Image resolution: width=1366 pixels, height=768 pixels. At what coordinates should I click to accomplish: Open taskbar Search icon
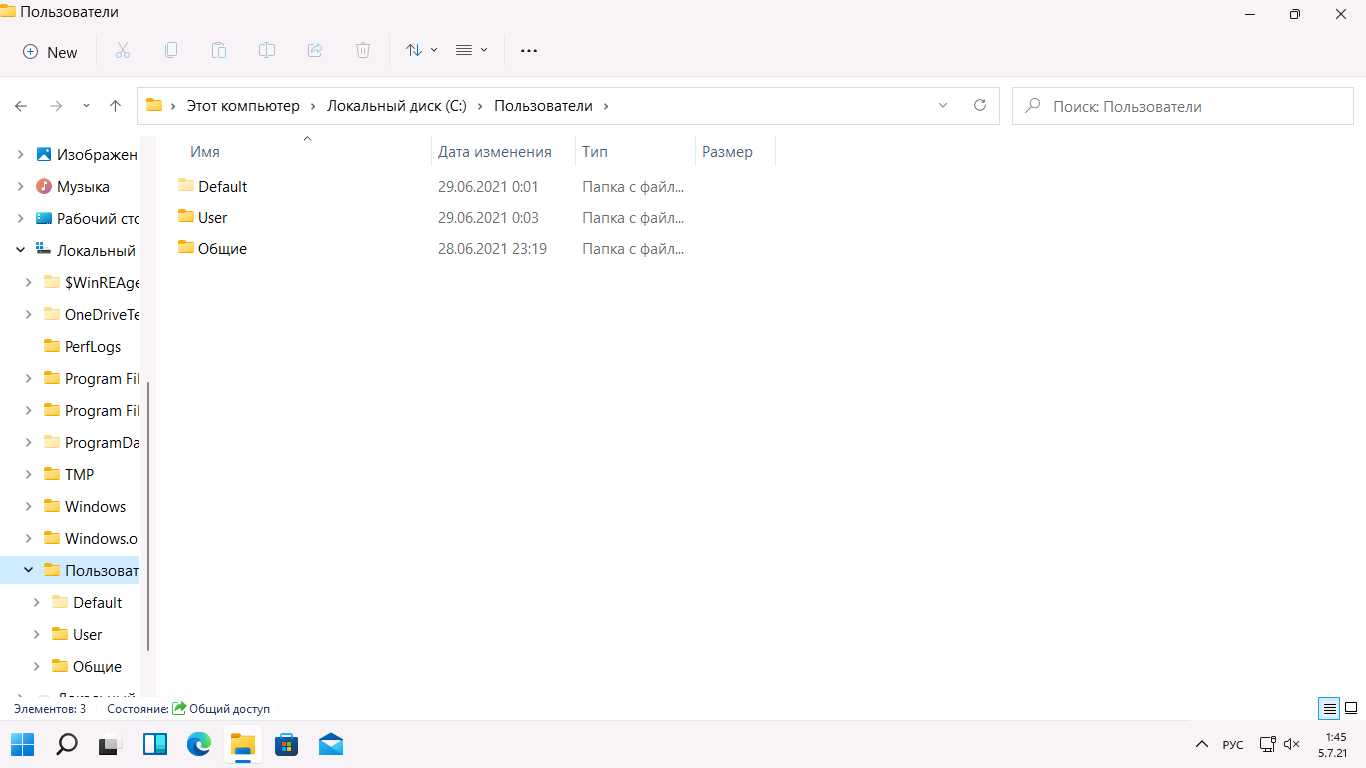click(x=67, y=744)
